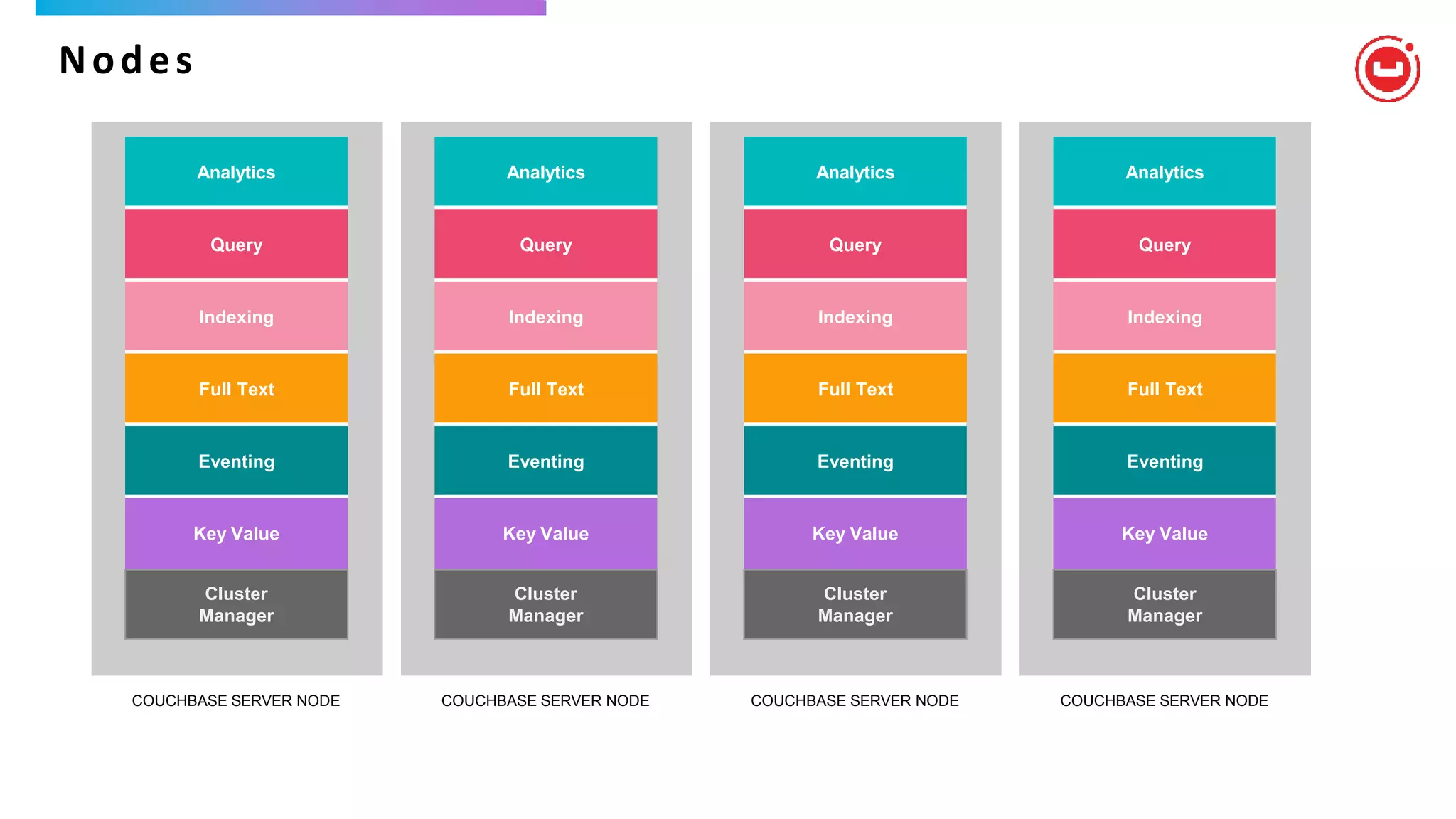Choose Analytics block in fourth node
The height and width of the screenshot is (819, 1456).
click(x=1165, y=171)
